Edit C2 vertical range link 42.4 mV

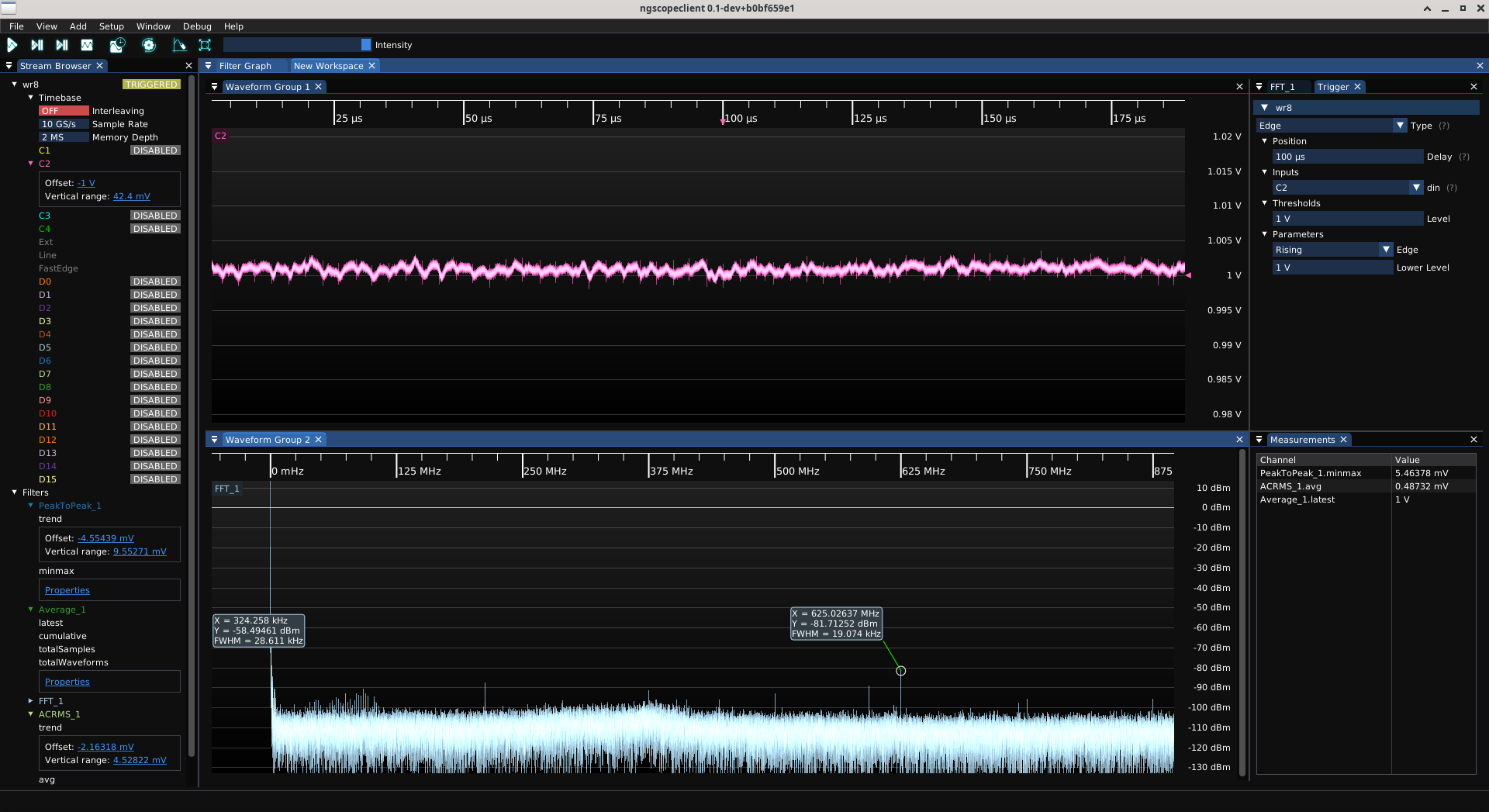[x=132, y=196]
